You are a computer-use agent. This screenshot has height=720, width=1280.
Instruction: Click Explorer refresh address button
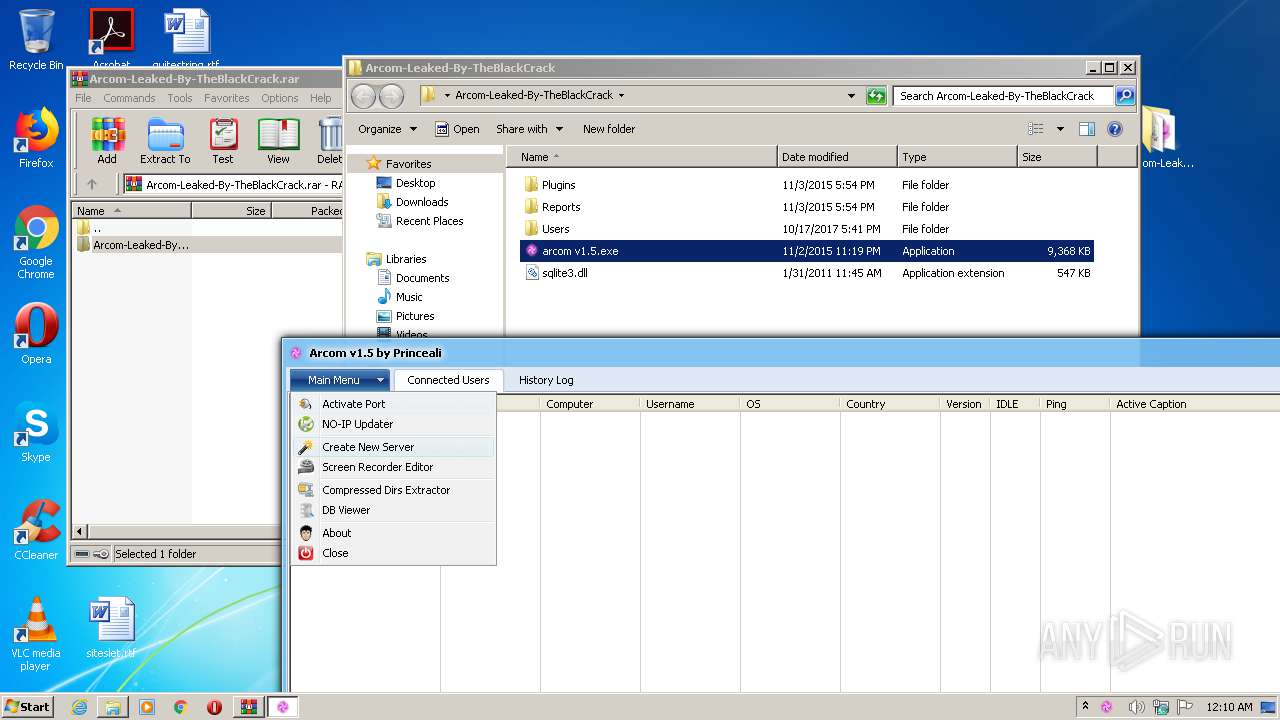click(876, 96)
